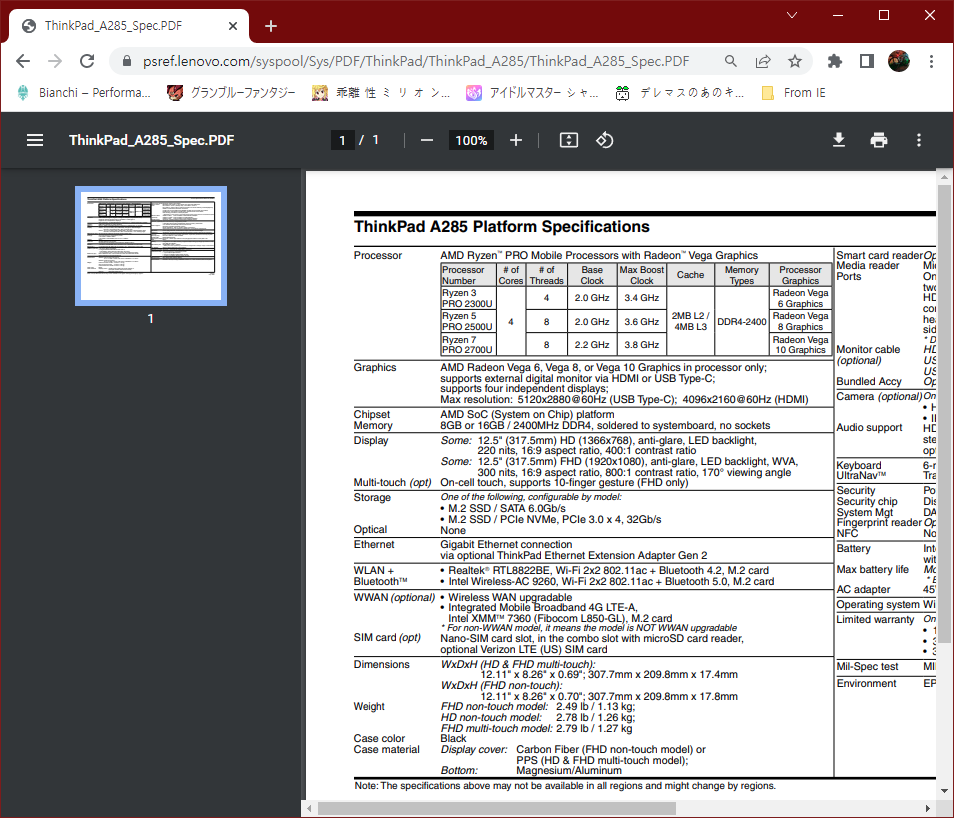Maximize the browser window
The height and width of the screenshot is (818, 954).
pyautogui.click(x=883, y=15)
